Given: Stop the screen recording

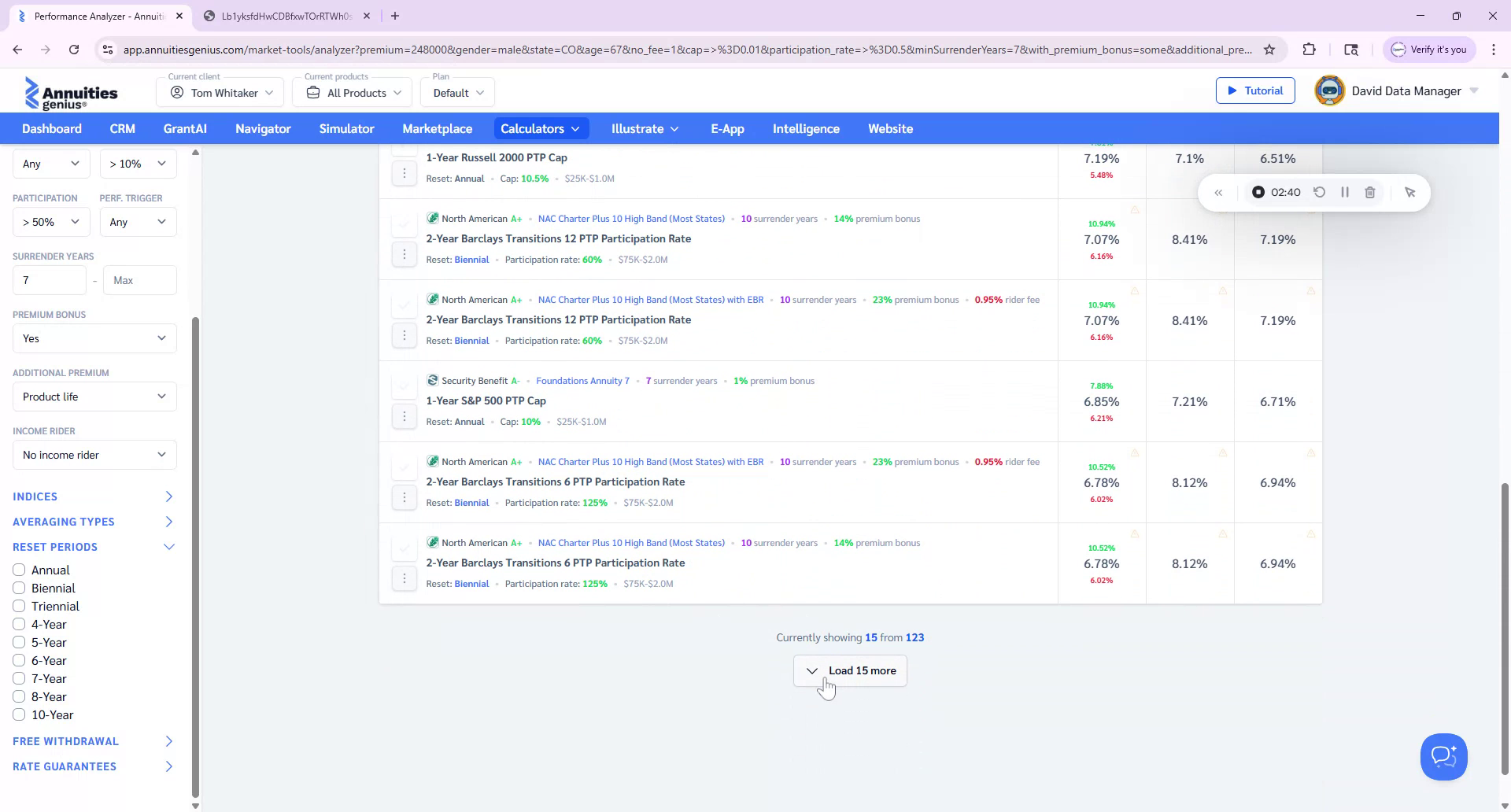Looking at the screenshot, I should pos(1258,192).
